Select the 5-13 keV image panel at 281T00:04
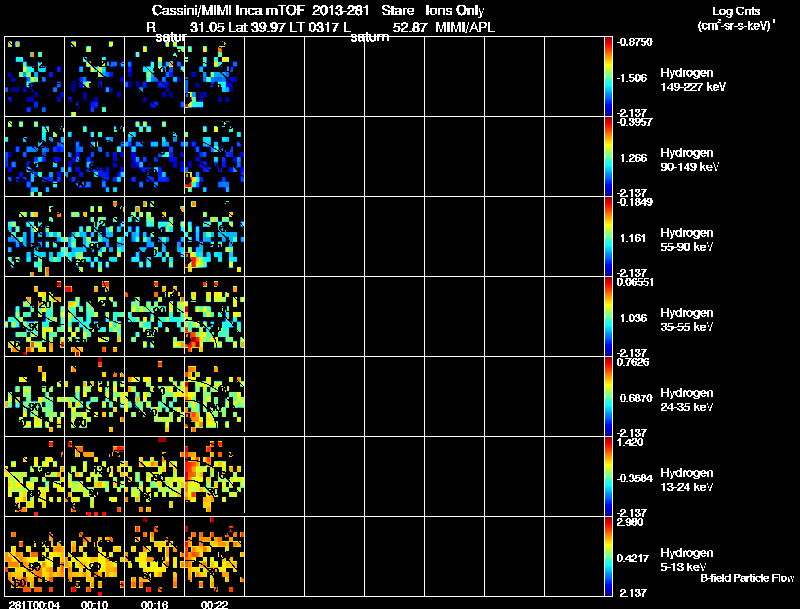The width and height of the screenshot is (800, 609). click(35, 557)
